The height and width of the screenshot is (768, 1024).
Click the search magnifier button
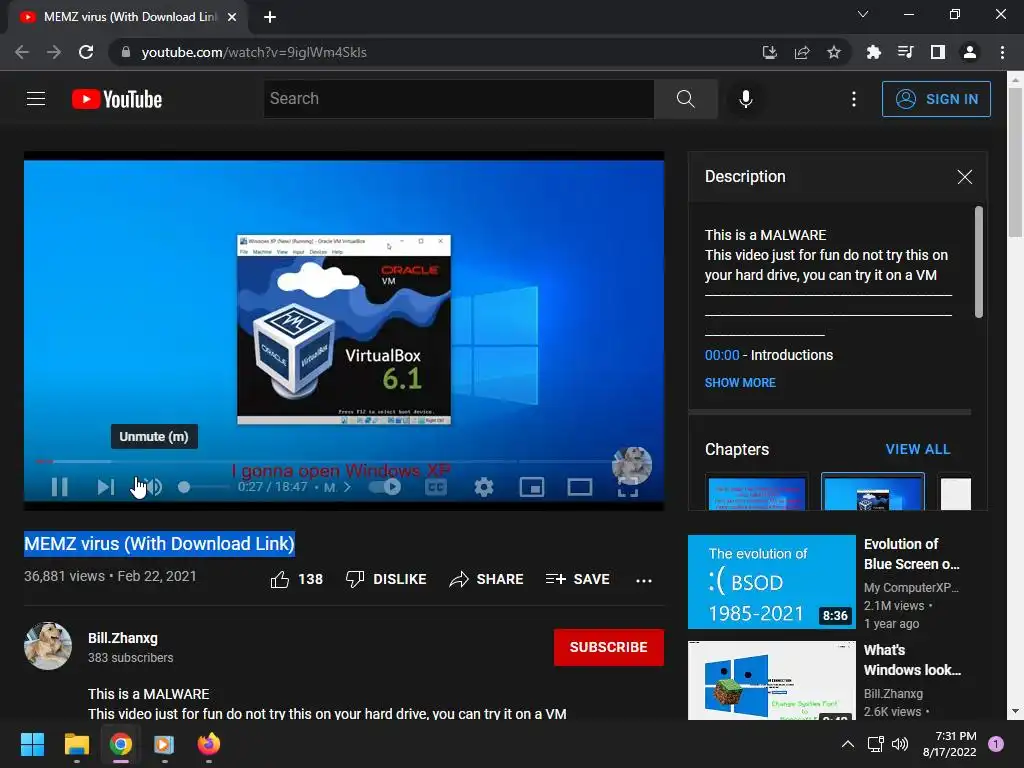pyautogui.click(x=685, y=99)
